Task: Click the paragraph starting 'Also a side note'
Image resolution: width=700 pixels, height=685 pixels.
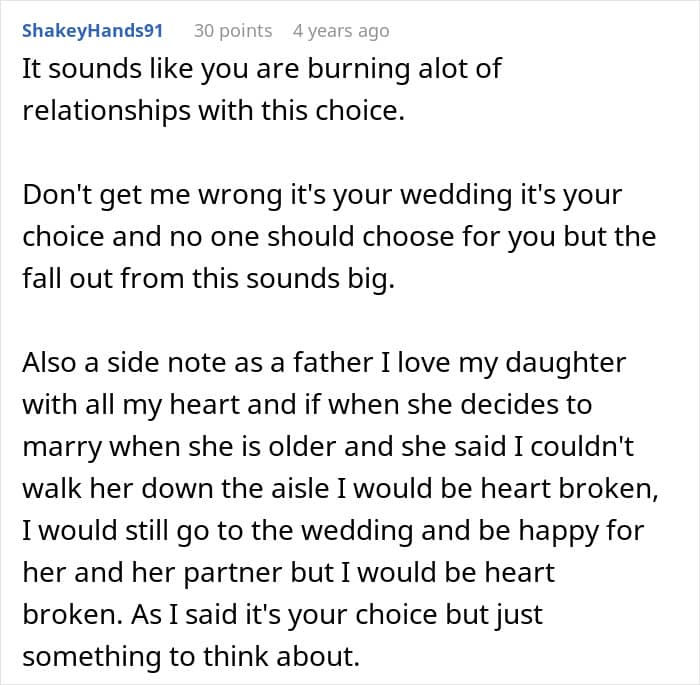Action: pos(341,510)
